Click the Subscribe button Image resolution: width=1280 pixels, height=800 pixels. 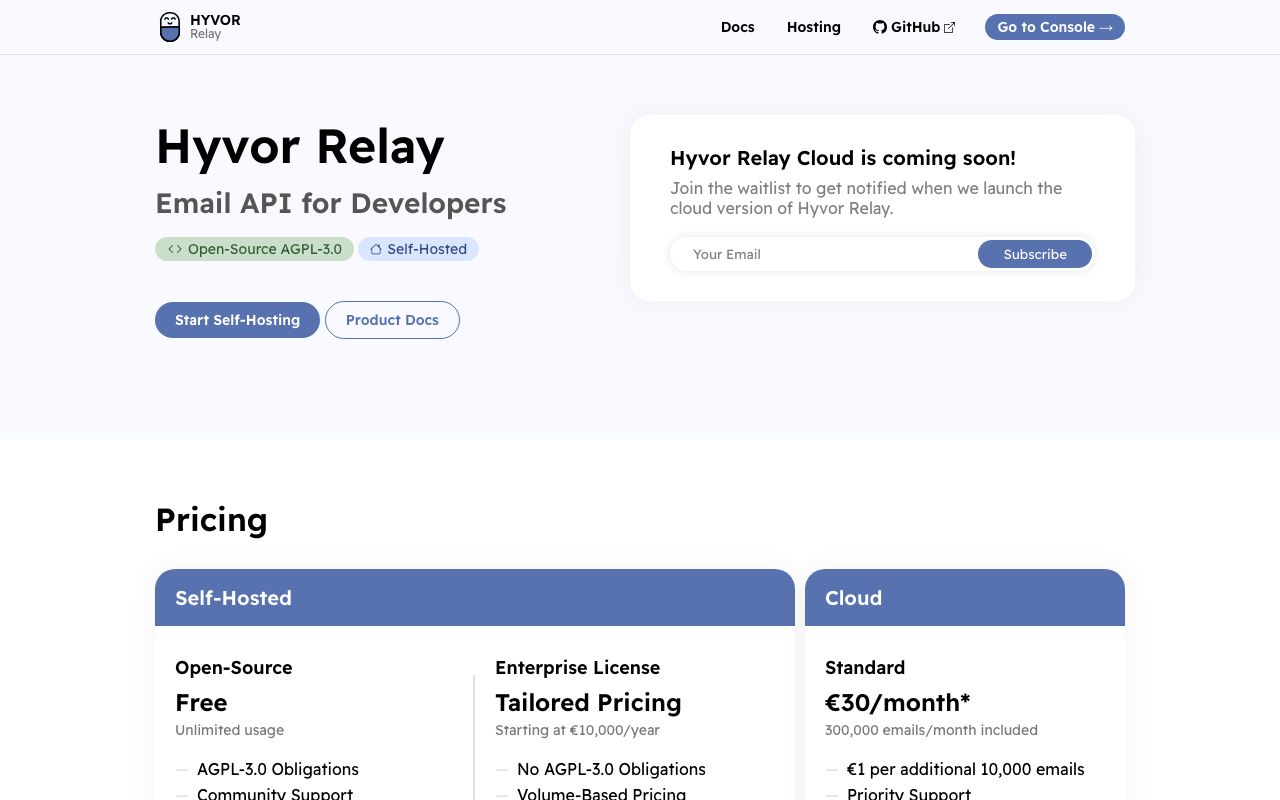tap(1035, 254)
